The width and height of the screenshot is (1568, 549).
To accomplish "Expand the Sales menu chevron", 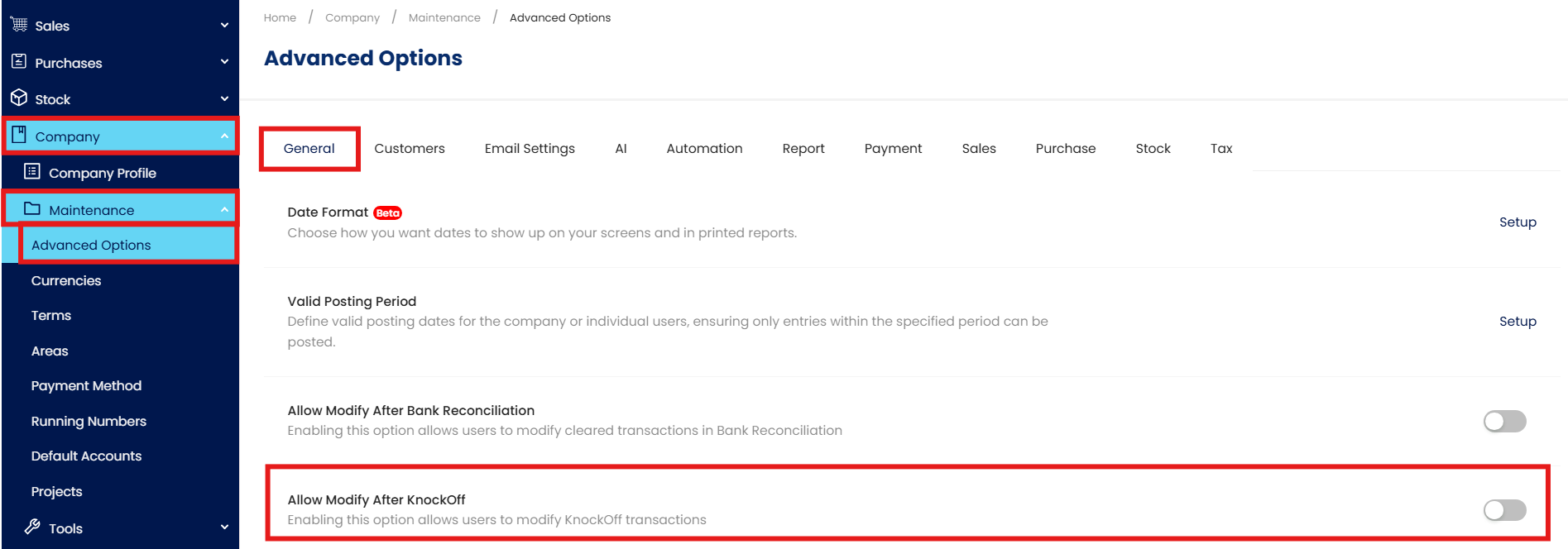I will point(224,26).
